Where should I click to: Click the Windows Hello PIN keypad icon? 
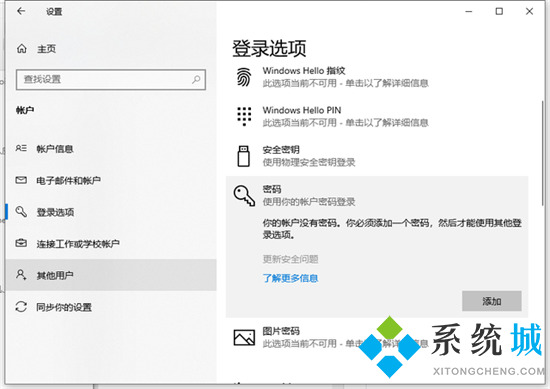244,116
